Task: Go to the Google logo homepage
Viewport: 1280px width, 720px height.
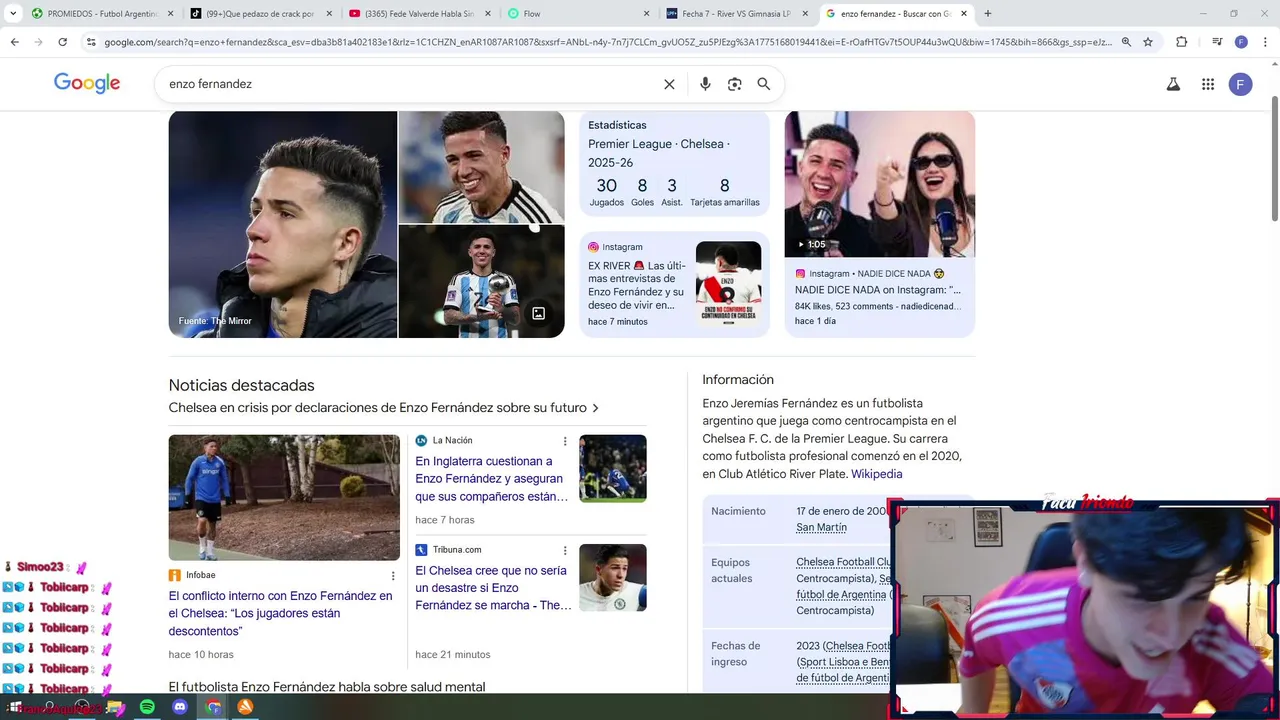Action: (x=87, y=84)
